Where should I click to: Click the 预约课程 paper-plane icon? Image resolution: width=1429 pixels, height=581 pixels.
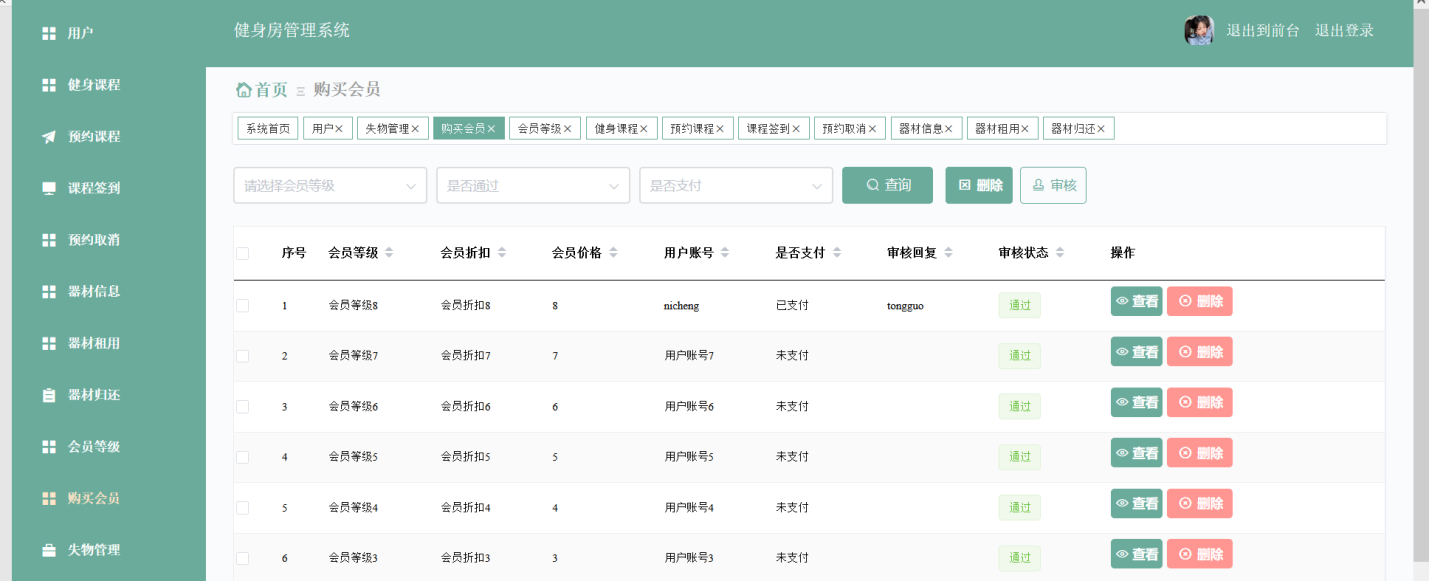pyautogui.click(x=49, y=137)
